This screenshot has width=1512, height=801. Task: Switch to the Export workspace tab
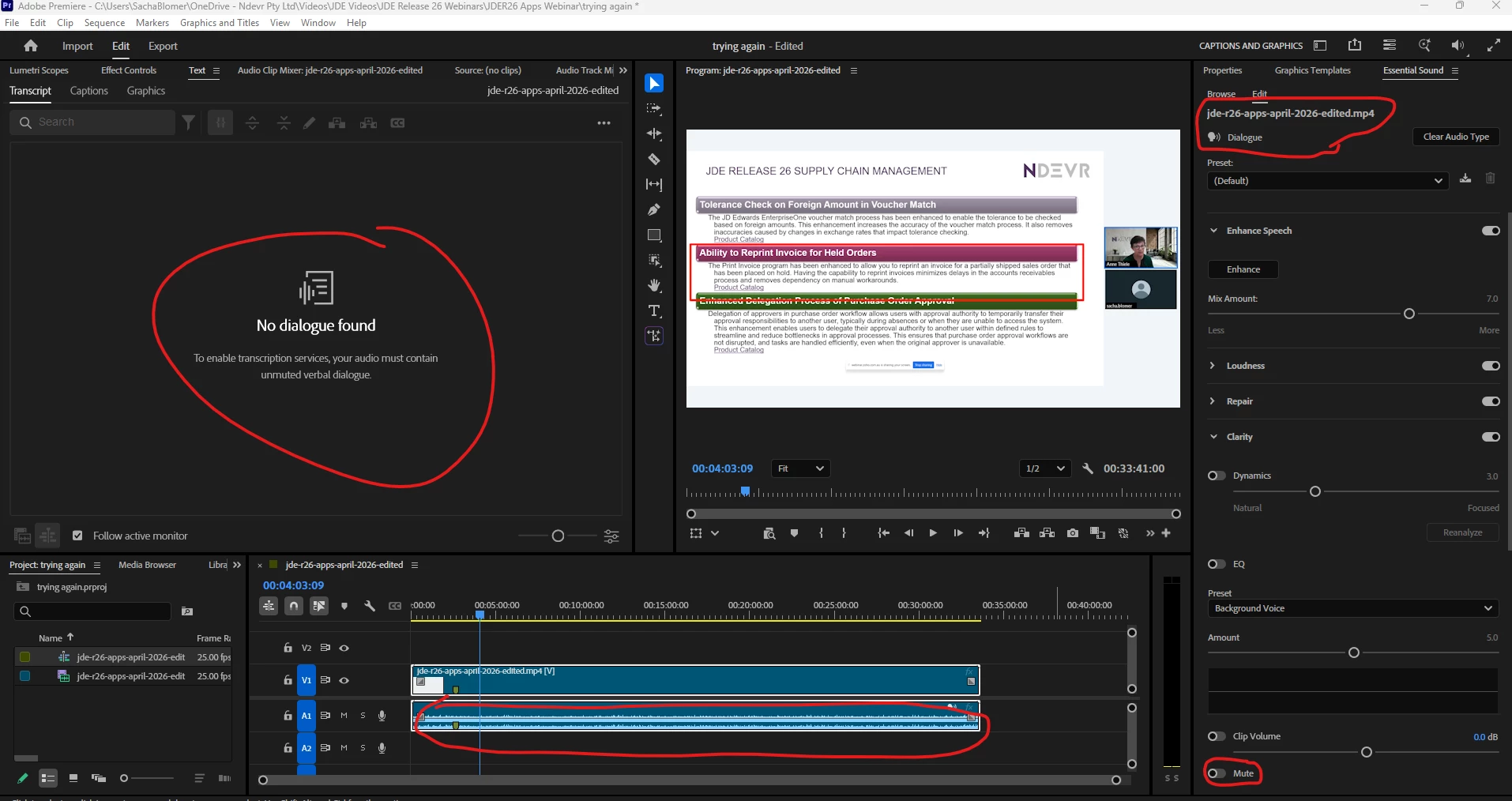point(163,47)
